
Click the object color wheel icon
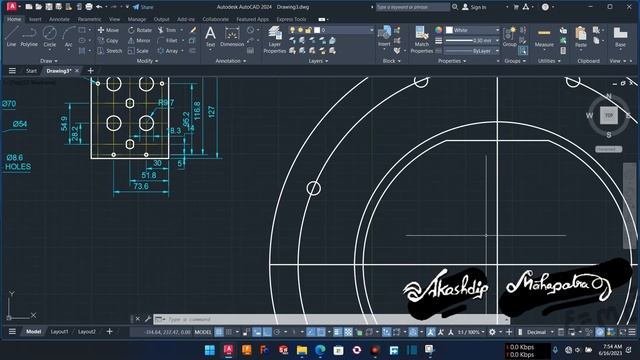click(x=438, y=30)
